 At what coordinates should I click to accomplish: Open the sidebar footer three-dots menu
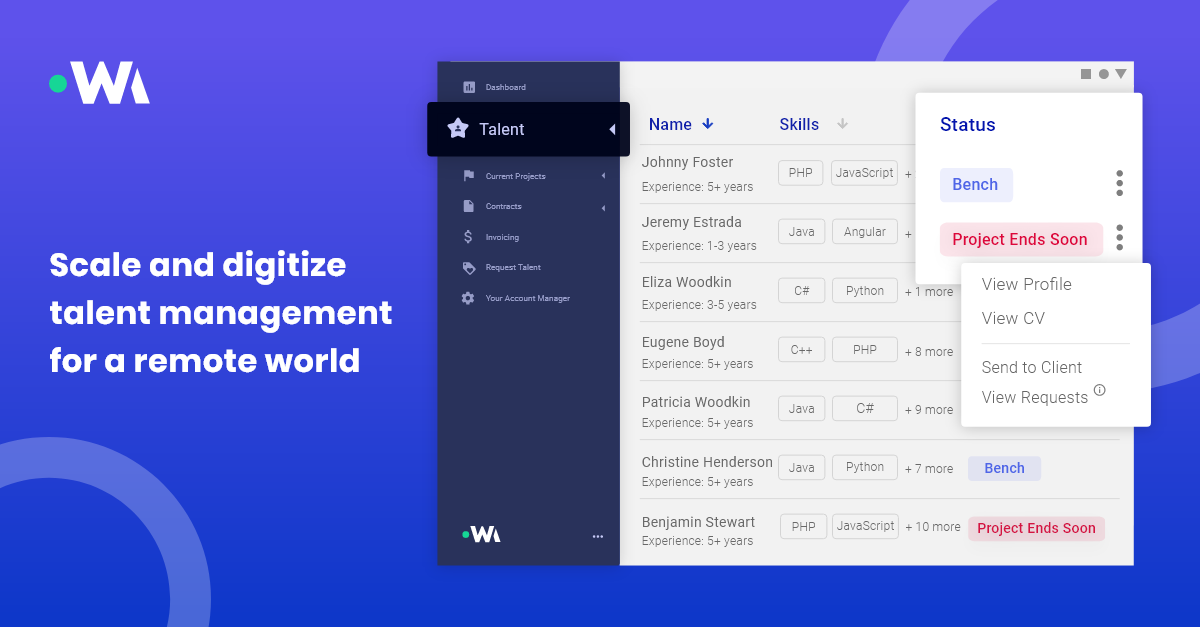click(x=598, y=536)
